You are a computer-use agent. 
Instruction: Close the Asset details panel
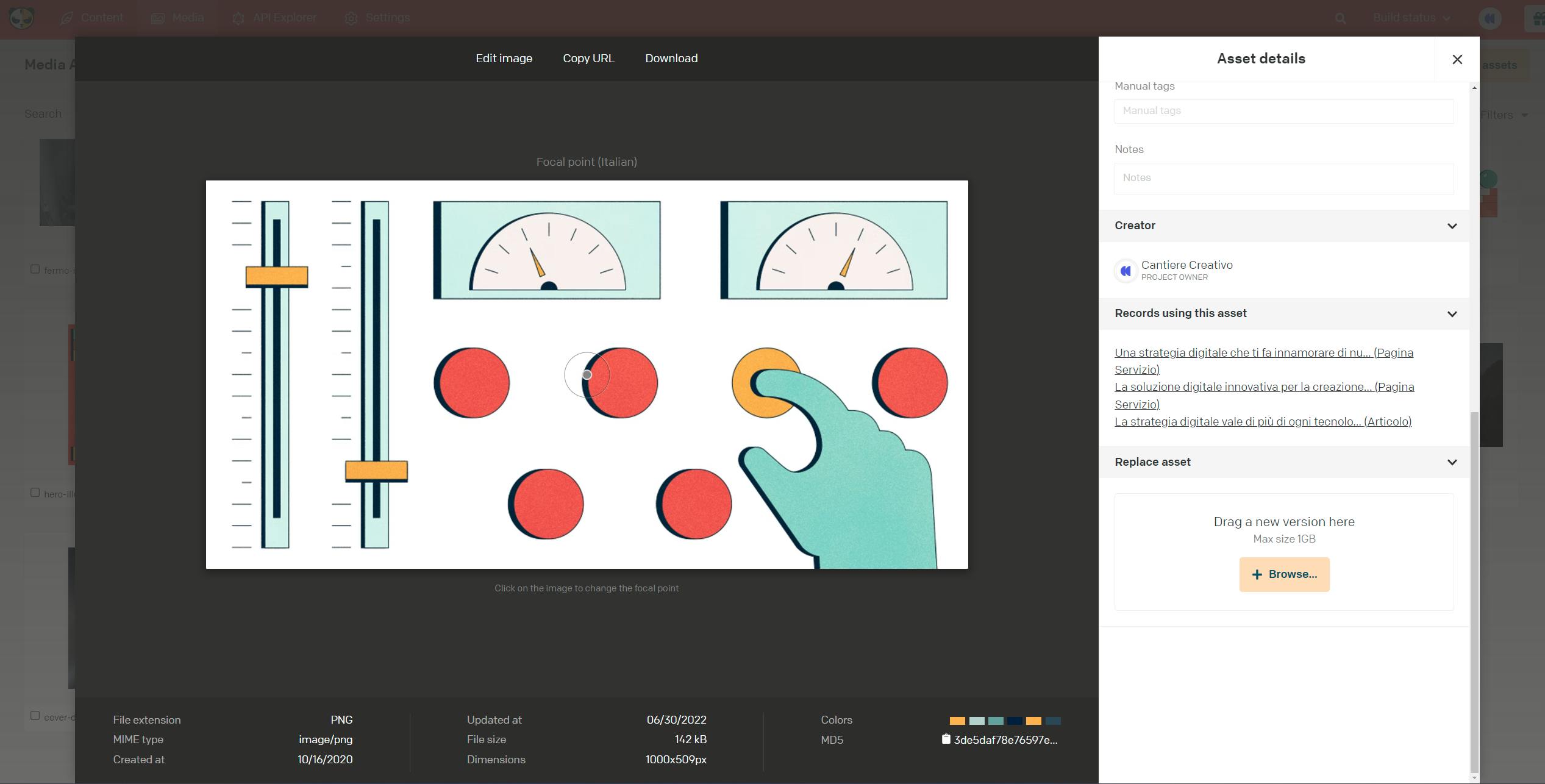coord(1457,59)
